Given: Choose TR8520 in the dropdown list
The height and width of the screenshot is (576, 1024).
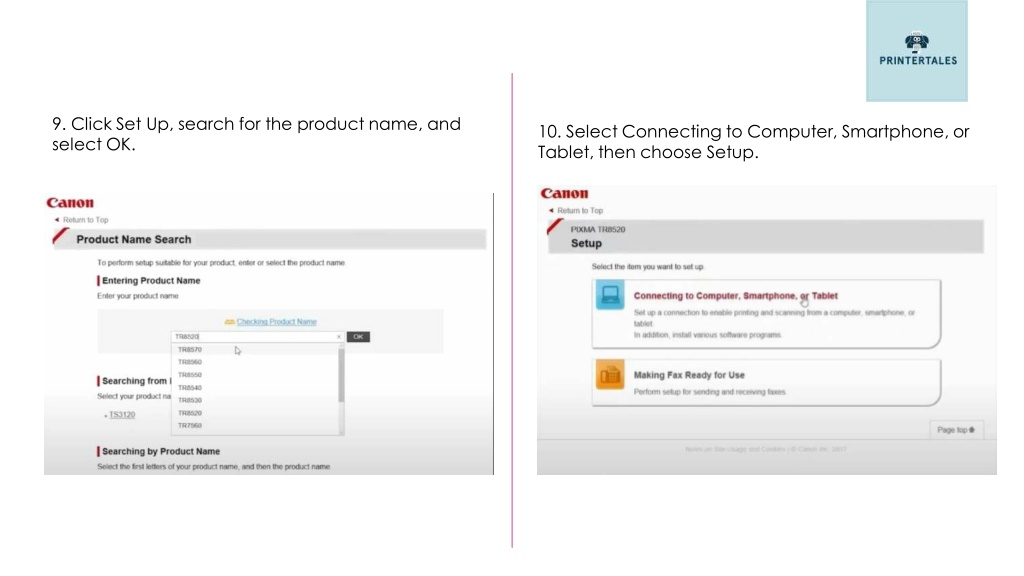Looking at the screenshot, I should click(190, 413).
